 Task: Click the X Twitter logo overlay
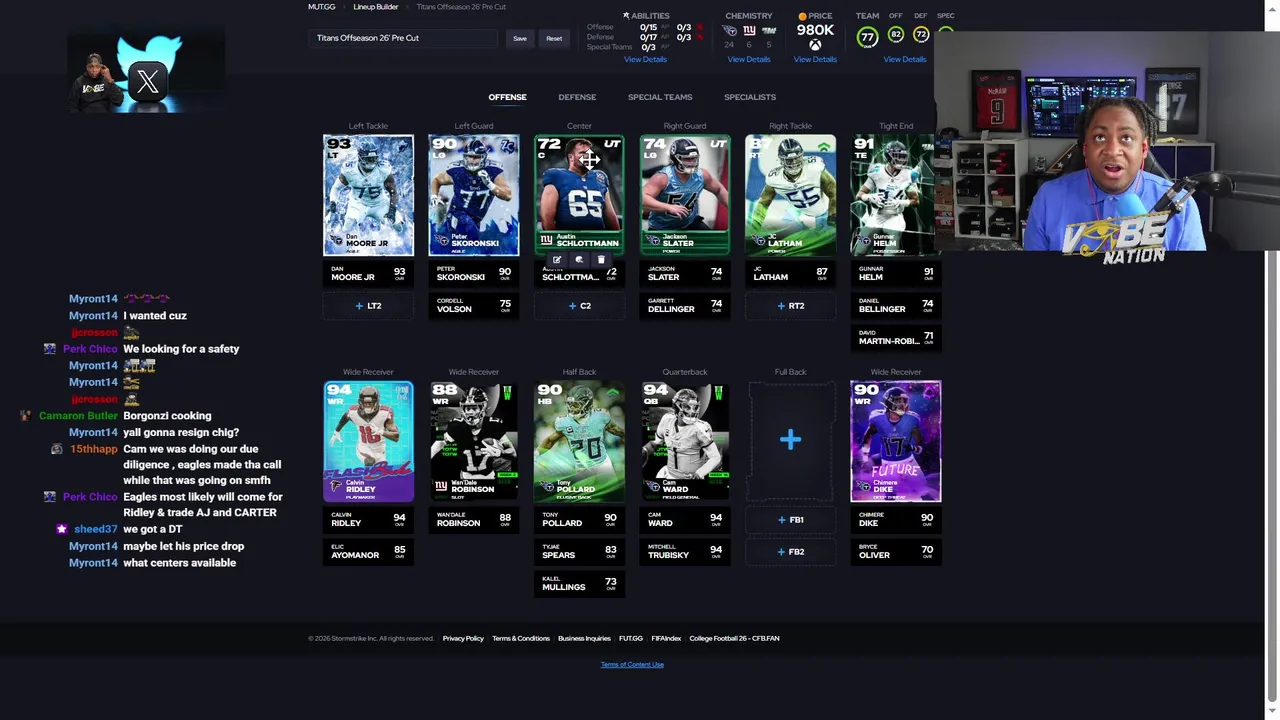pyautogui.click(x=148, y=81)
